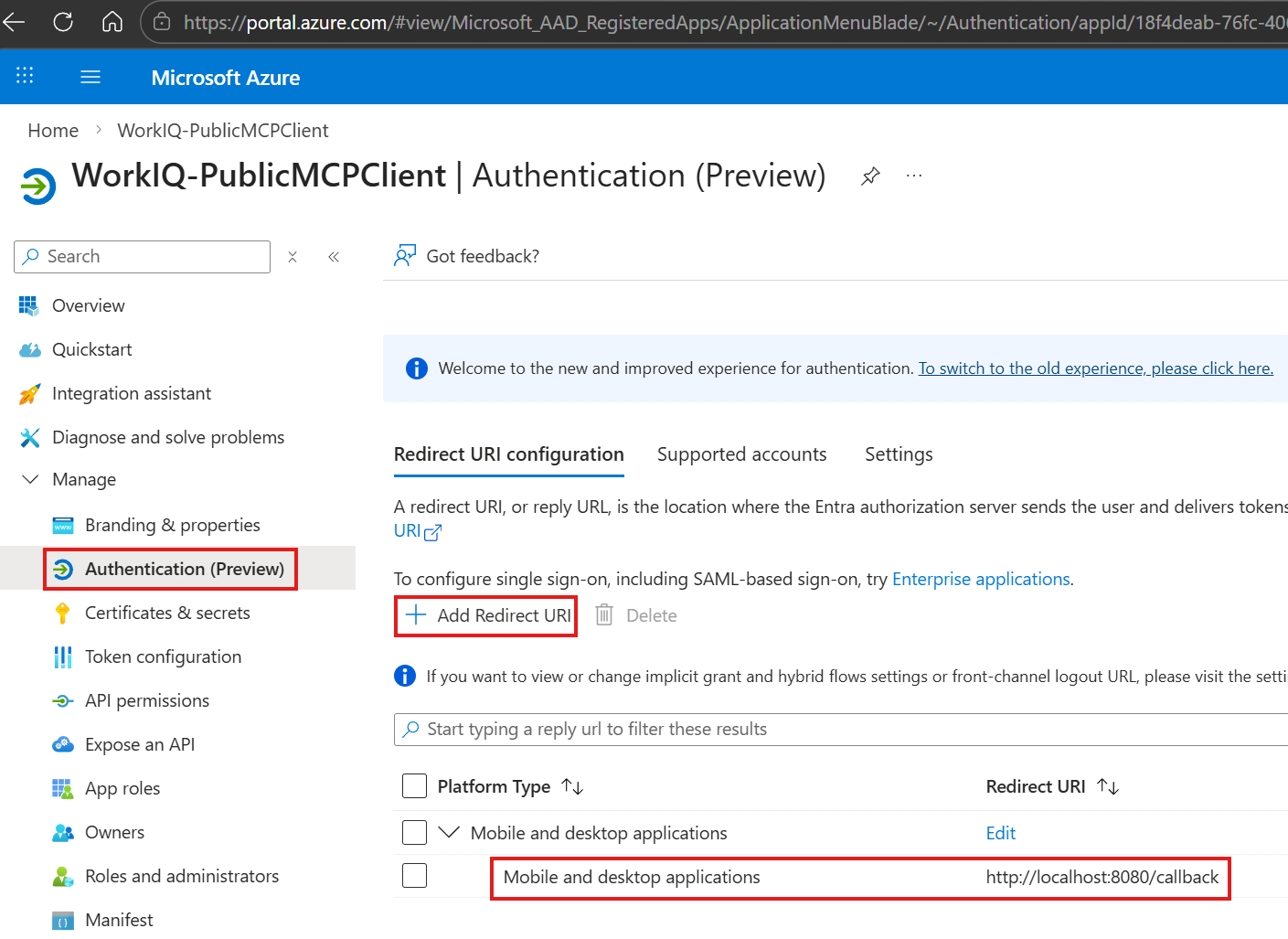Open Token configuration
The height and width of the screenshot is (939, 1288).
[163, 656]
